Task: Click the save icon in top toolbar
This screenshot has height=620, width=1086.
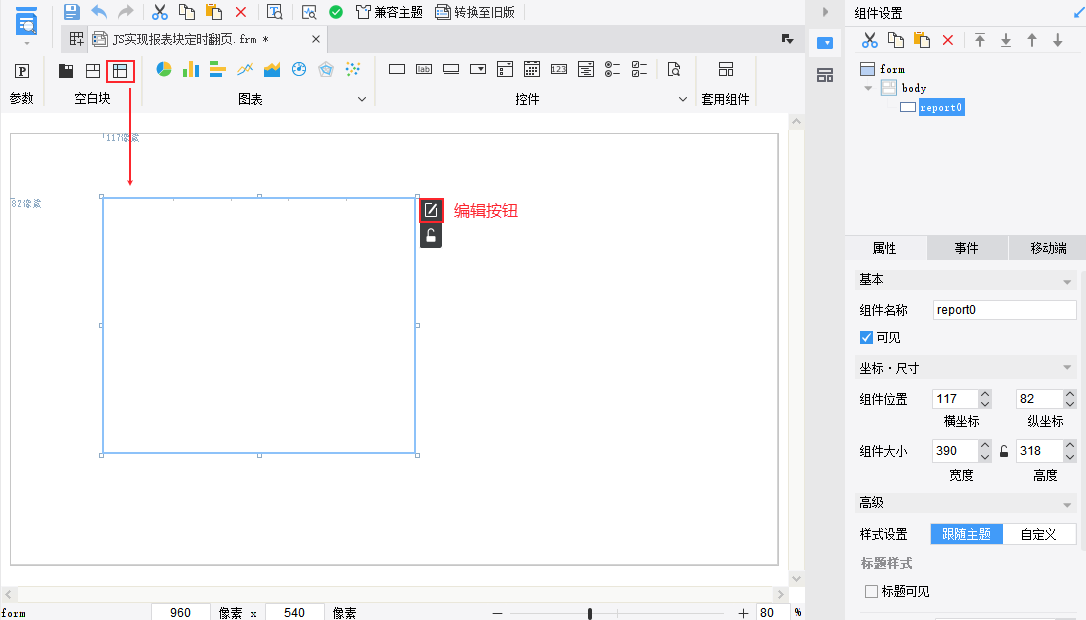Action: [71, 12]
